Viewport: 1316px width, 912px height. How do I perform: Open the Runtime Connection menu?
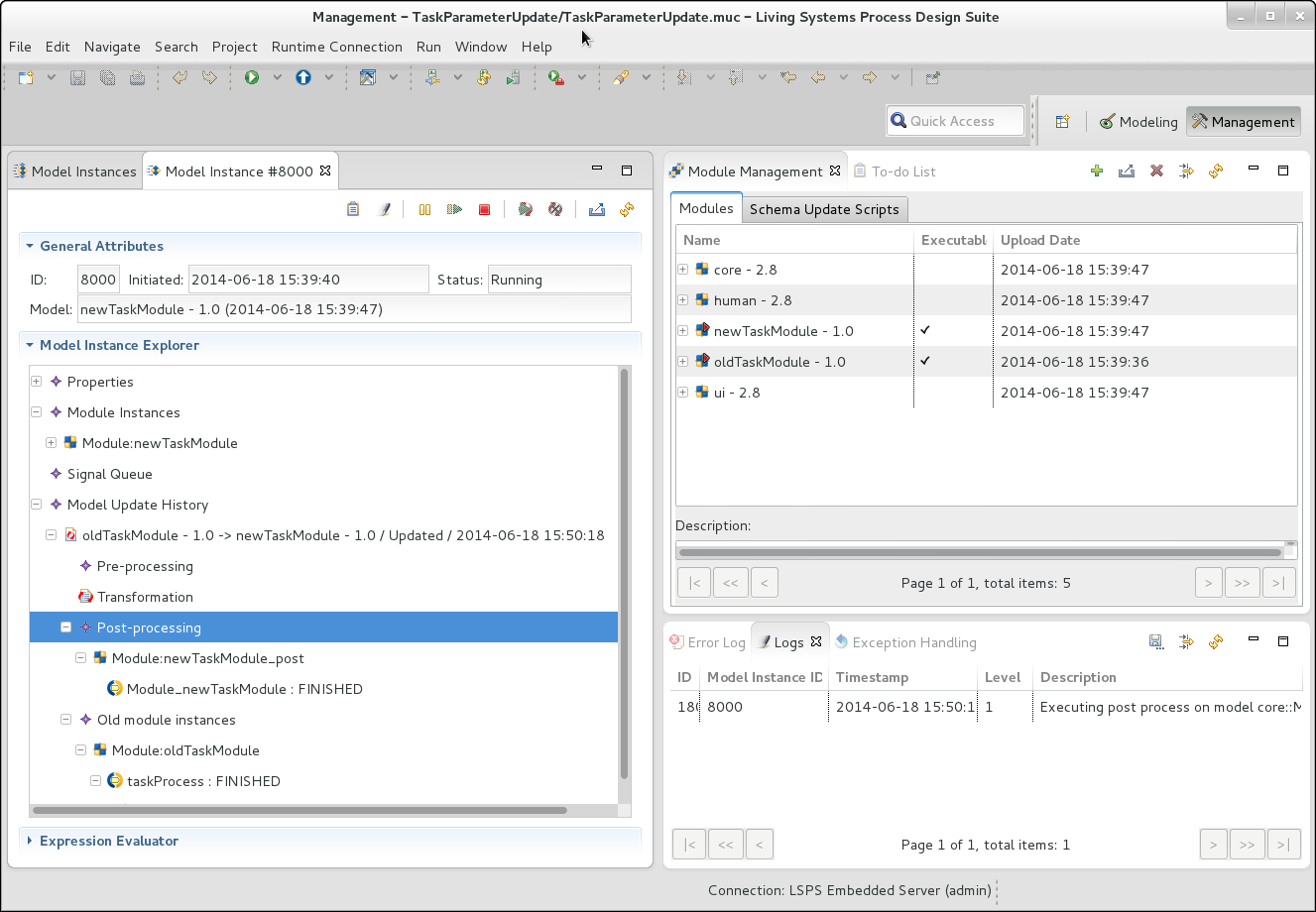tap(337, 47)
